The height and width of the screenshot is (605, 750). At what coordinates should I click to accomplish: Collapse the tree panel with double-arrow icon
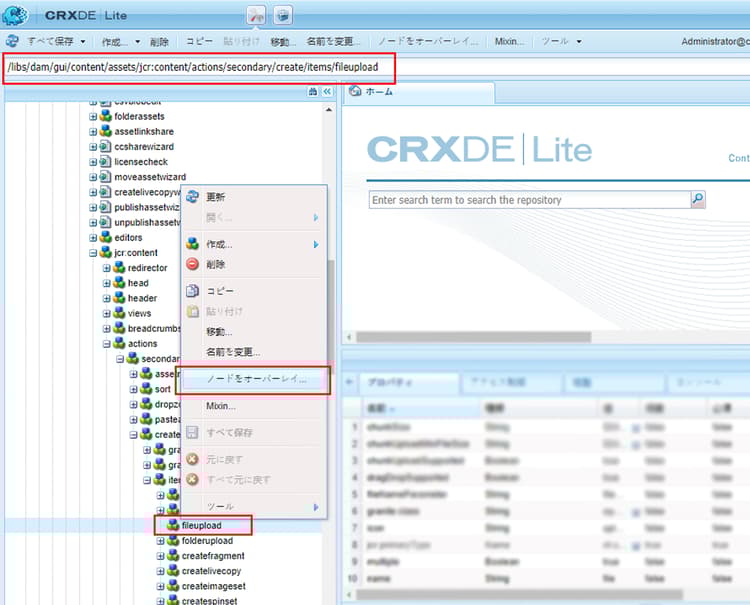coord(327,91)
